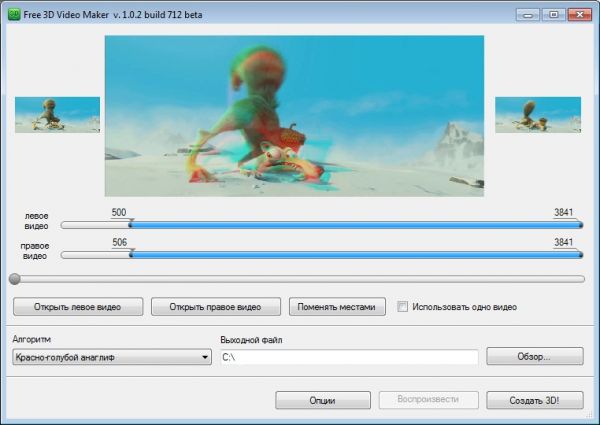Open settings via Опции button

point(323,400)
